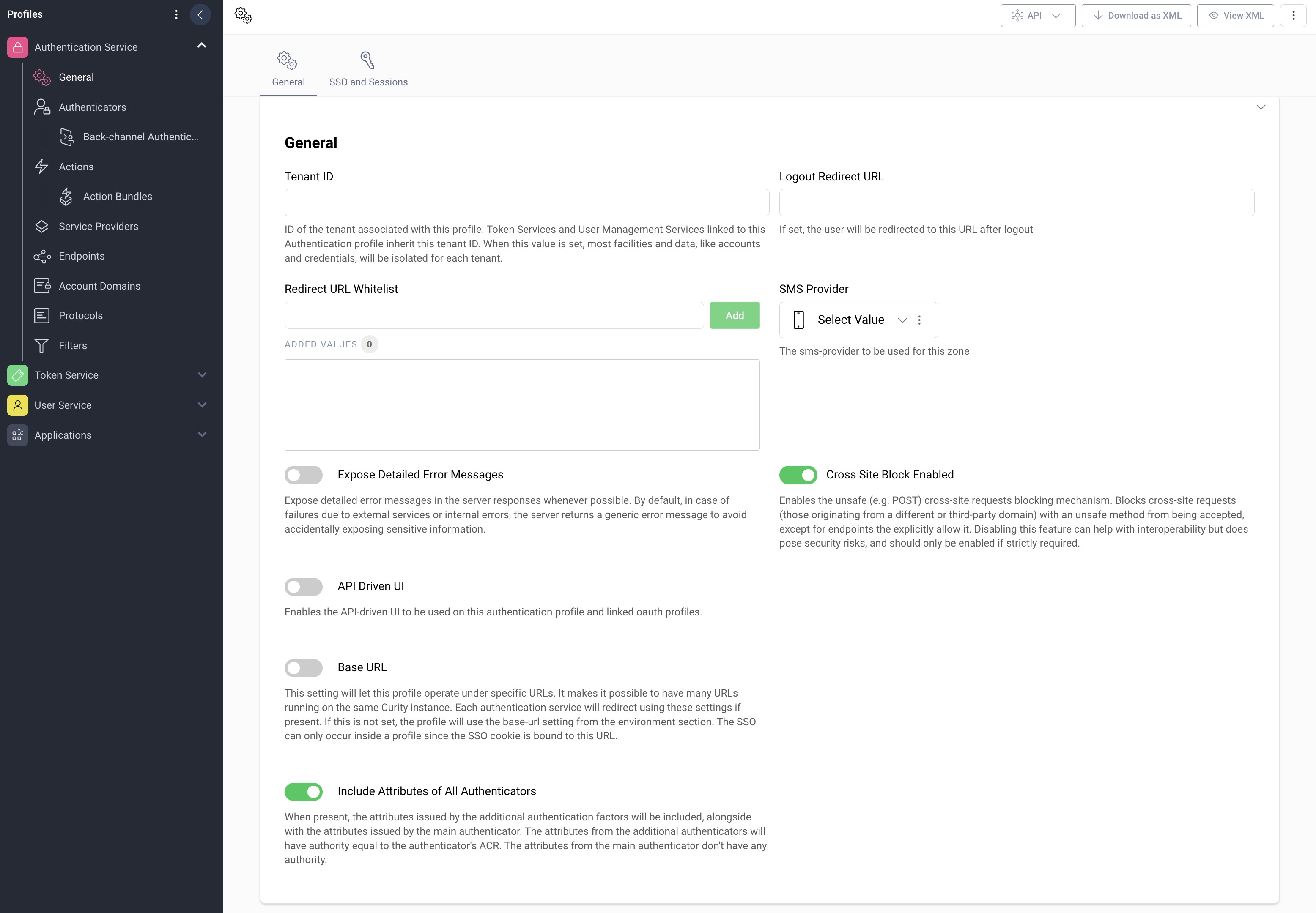1316x913 pixels.
Task: Open the Action Bundles page
Action: coord(117,196)
